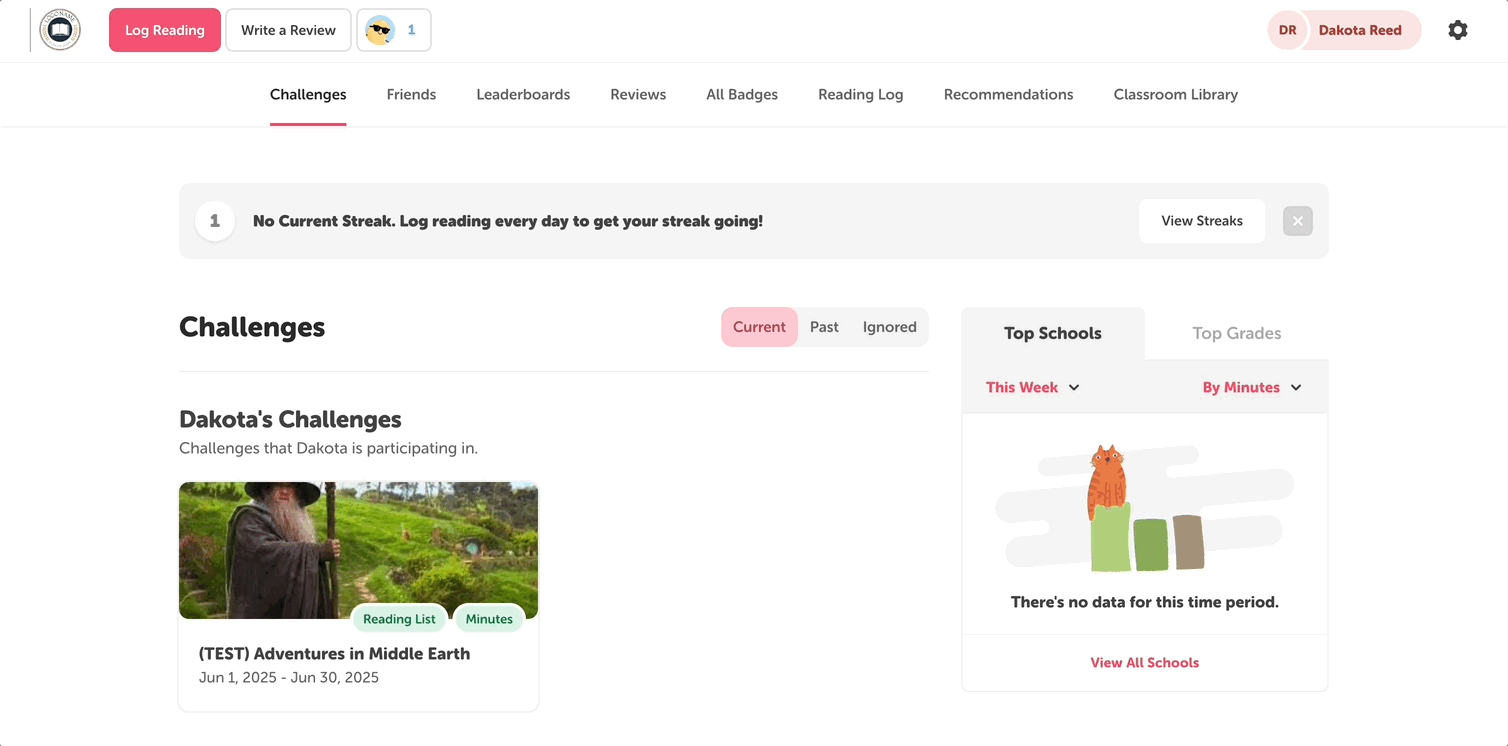The image size is (1508, 746).
Task: Switch to Past challenges filter
Action: 824,327
